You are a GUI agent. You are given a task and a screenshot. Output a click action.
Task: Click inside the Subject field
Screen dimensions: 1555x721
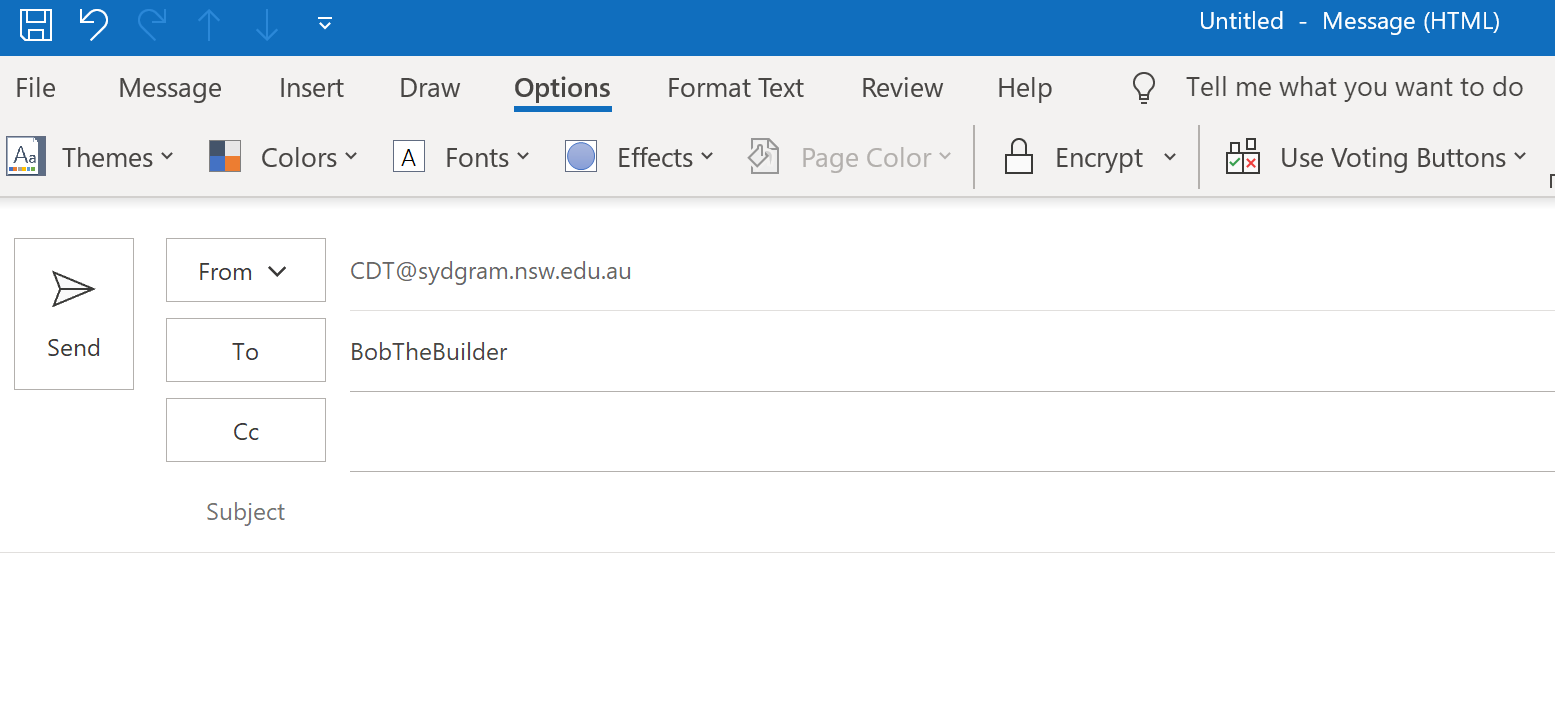pos(700,511)
